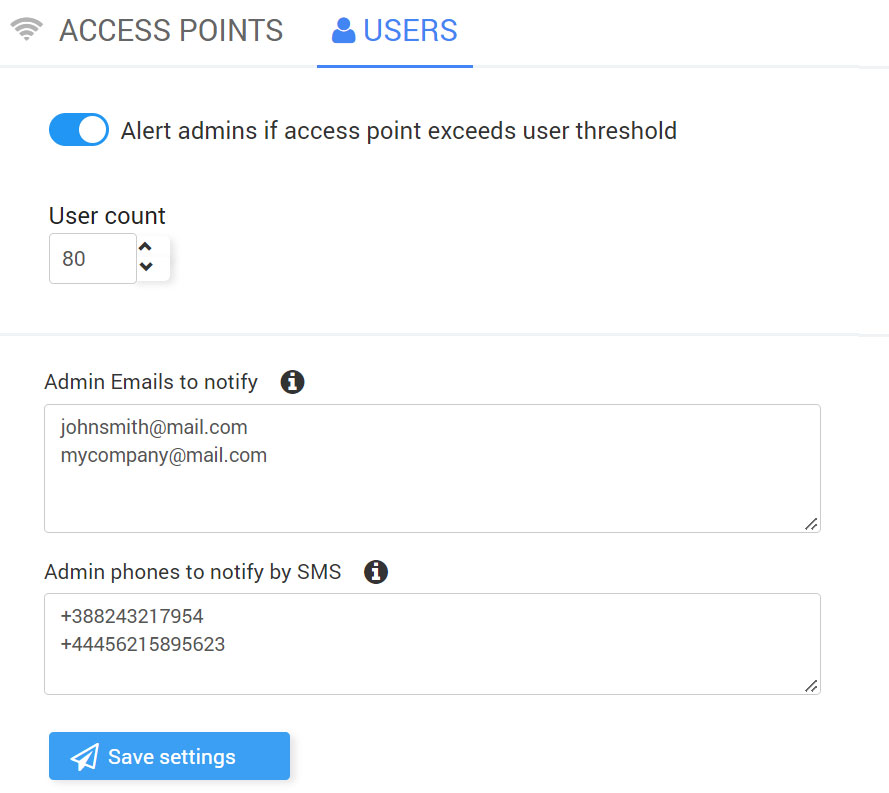Screen dimensions: 889x793
Task: Click info icon next to Admin phones SMS
Action: tap(376, 572)
